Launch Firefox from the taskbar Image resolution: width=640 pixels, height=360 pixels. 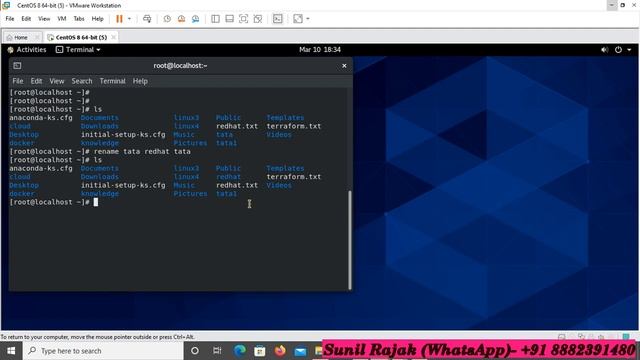click(280, 351)
